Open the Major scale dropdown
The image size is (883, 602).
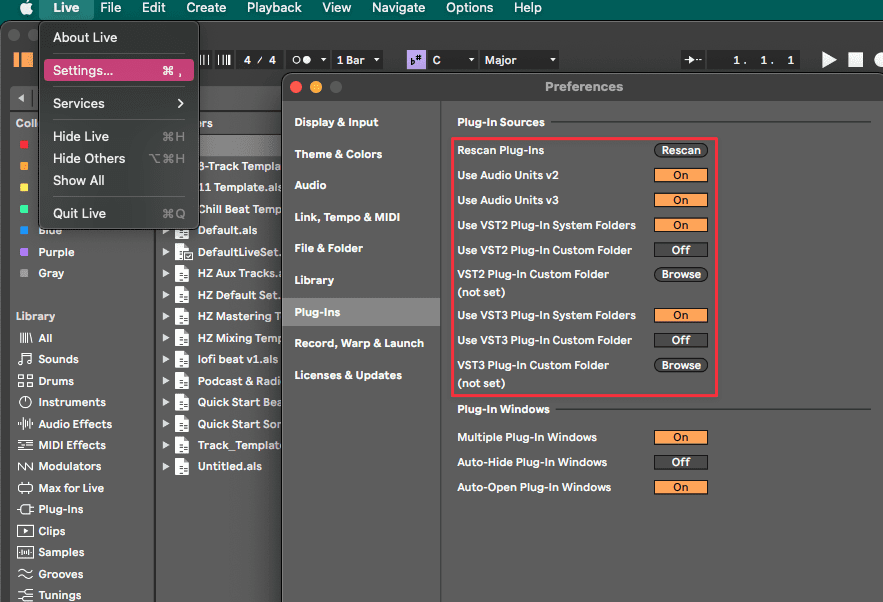coord(520,60)
